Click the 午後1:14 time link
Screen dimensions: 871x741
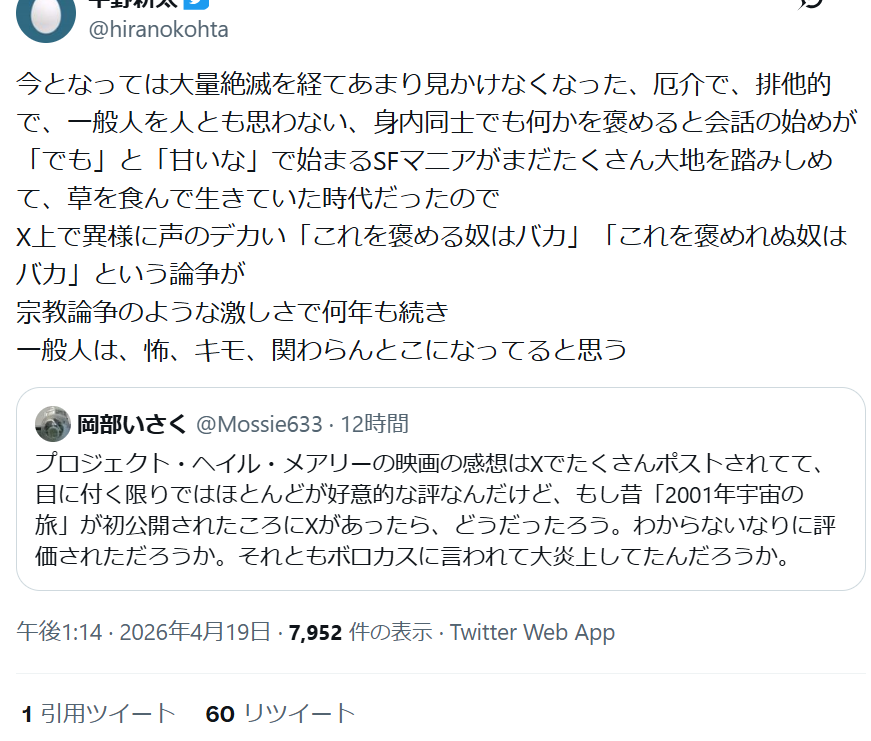point(59,632)
